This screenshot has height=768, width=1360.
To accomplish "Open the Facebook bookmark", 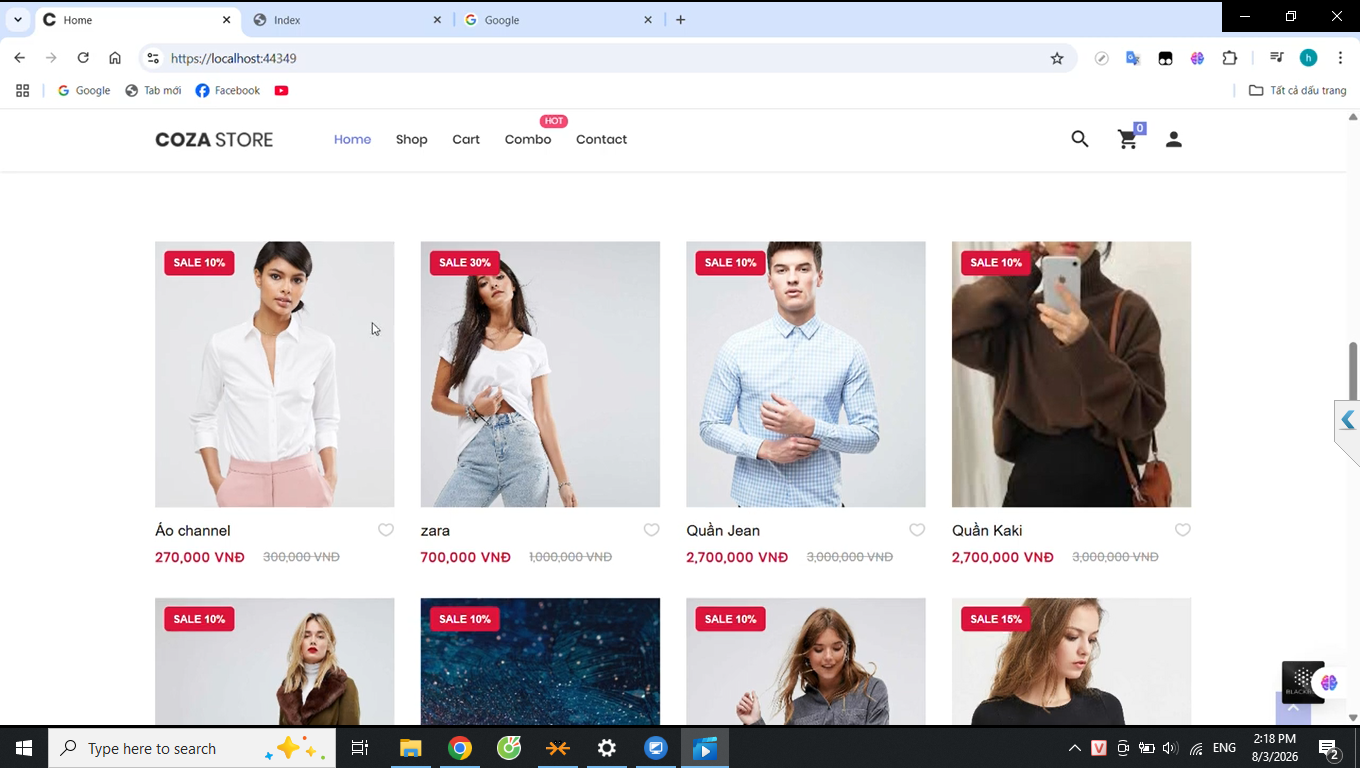I will point(228,90).
